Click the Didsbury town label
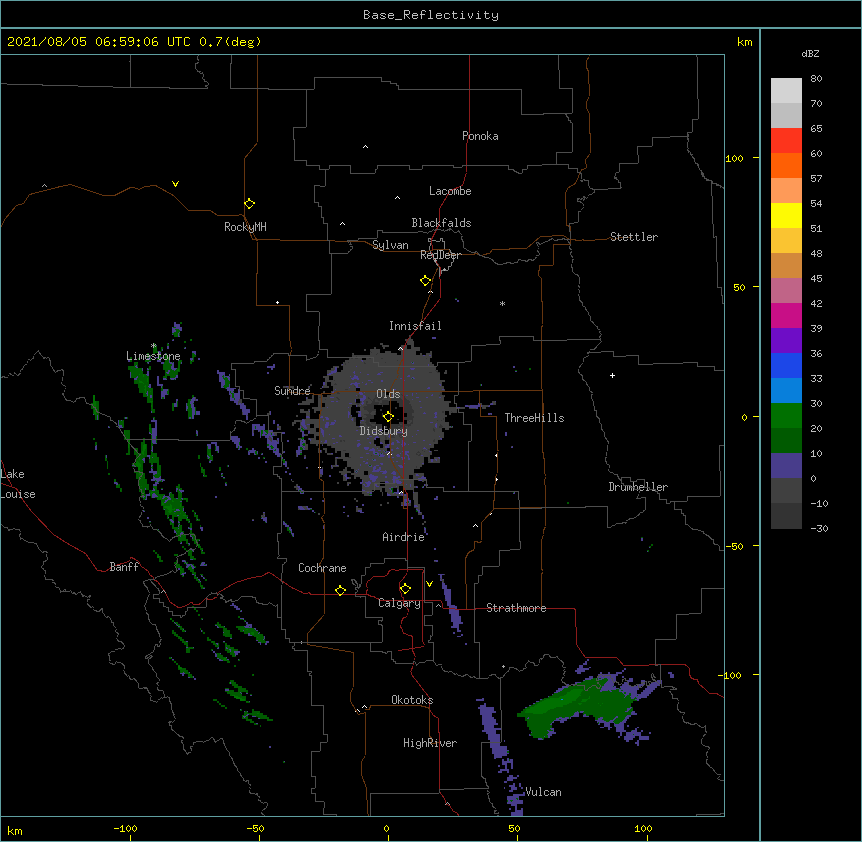This screenshot has width=862, height=842. click(383, 431)
